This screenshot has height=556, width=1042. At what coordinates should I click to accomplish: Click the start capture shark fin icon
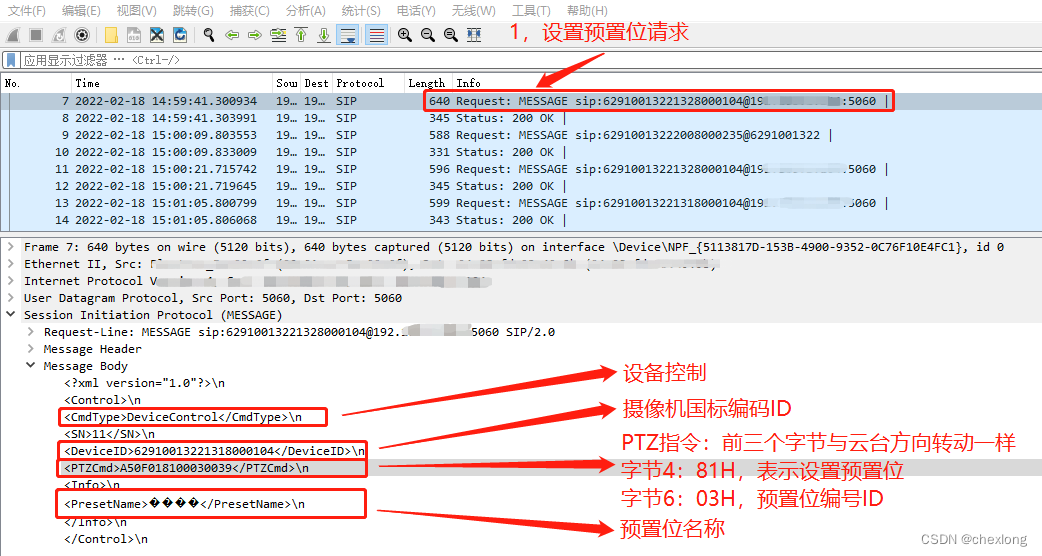[x=13, y=35]
